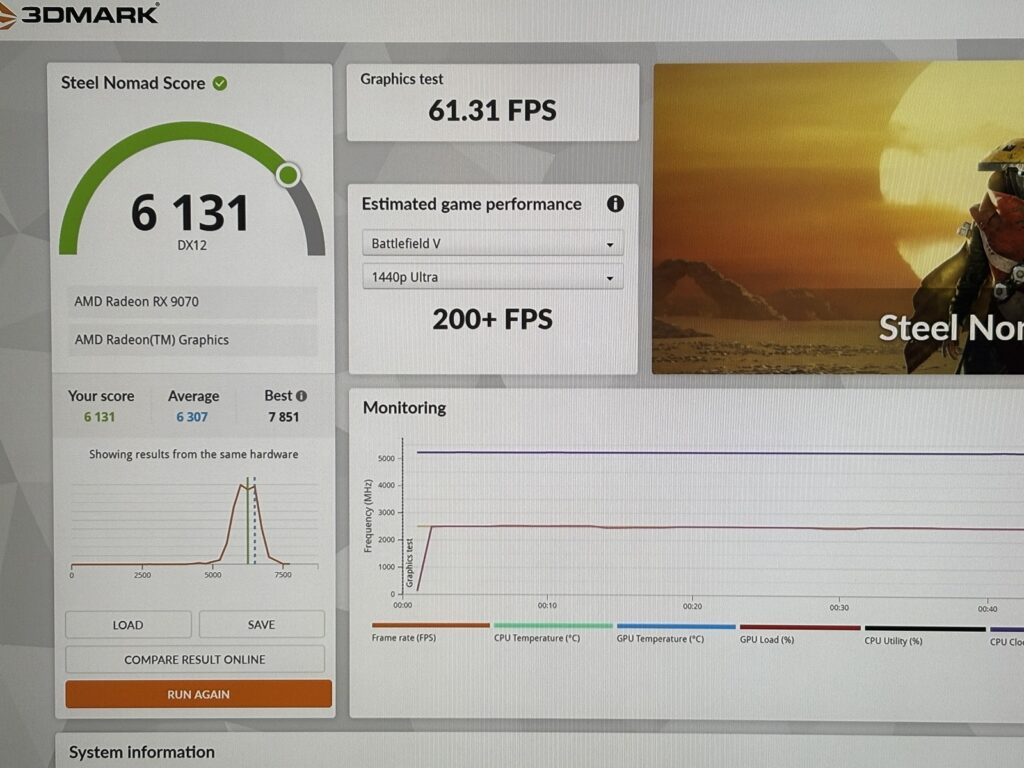Toggle the GPU Temperature legend series

click(660, 638)
